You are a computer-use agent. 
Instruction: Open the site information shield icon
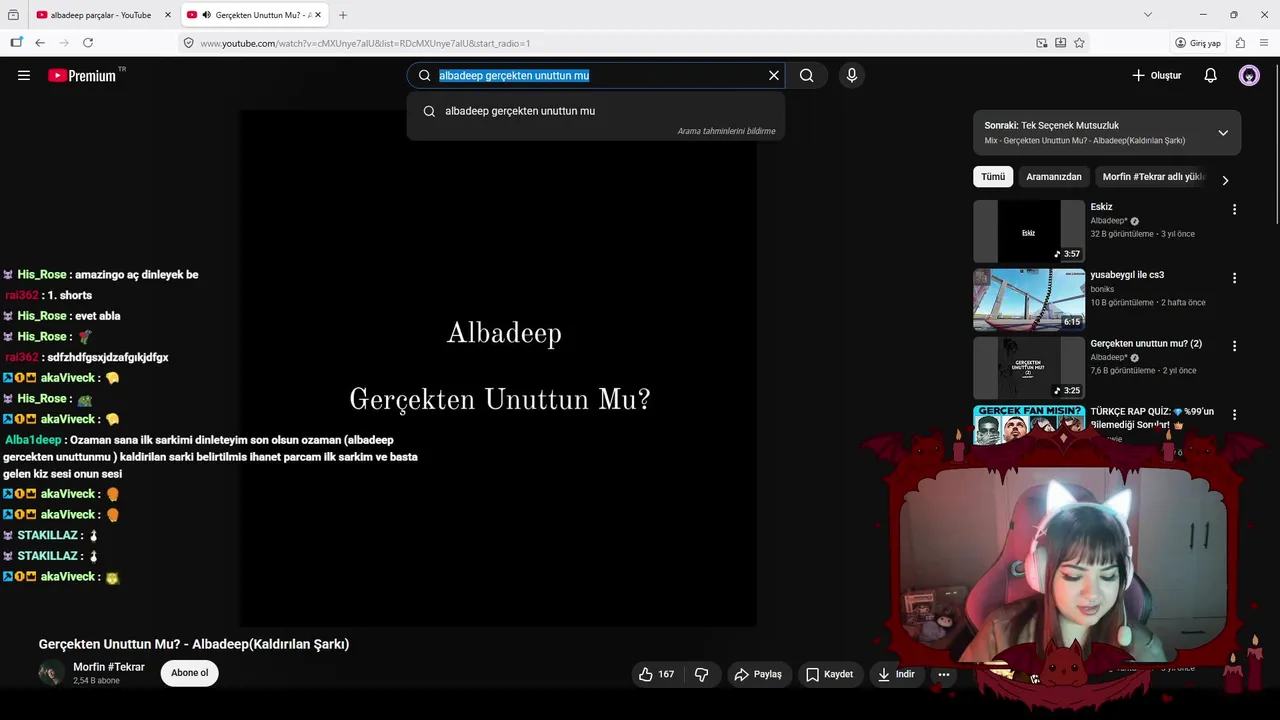point(188,43)
